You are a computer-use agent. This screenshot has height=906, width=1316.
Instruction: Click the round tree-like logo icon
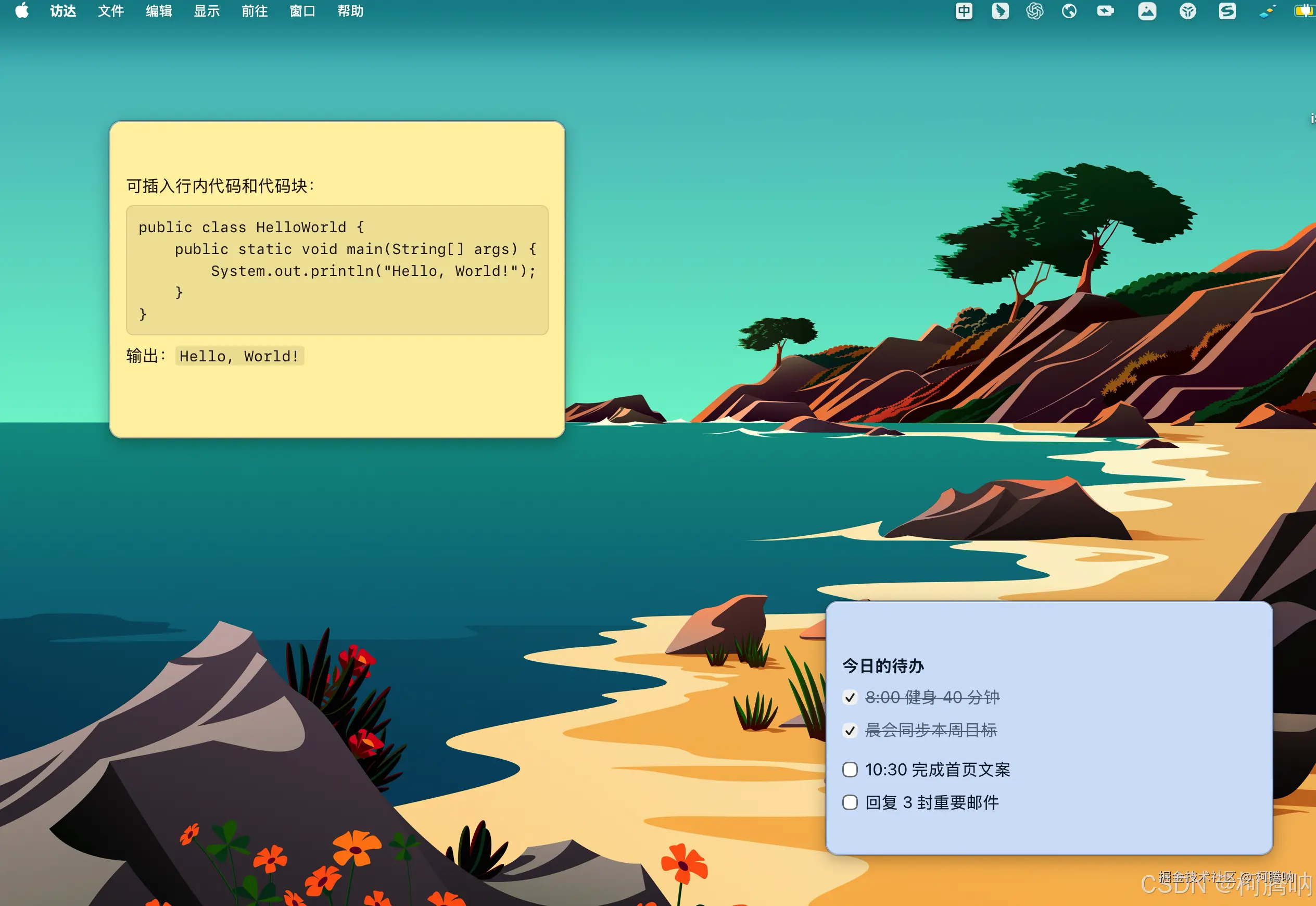pyautogui.click(x=1187, y=11)
